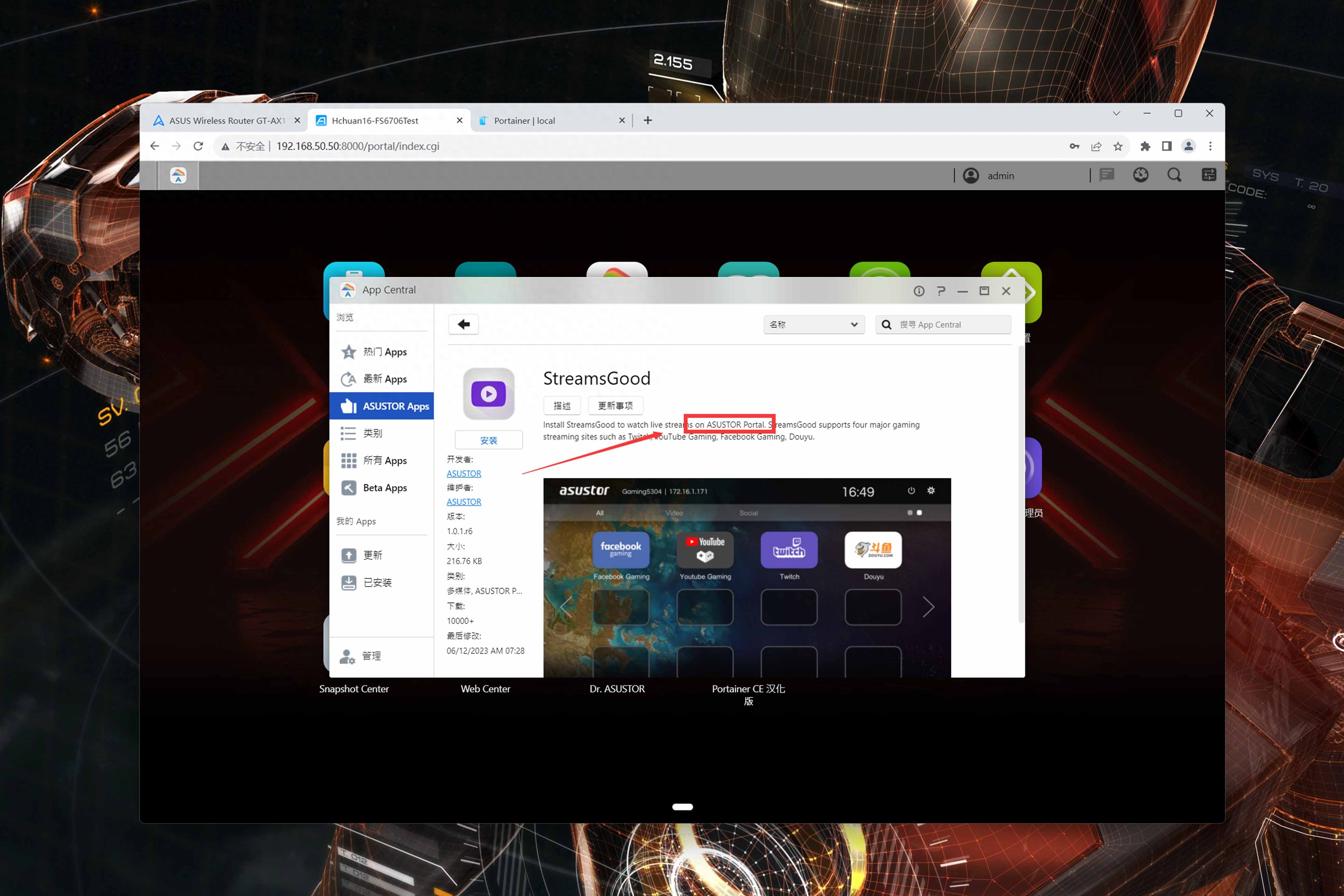Switch to the 描述 description tab
Screen dimensions: 1344x896
(562, 405)
